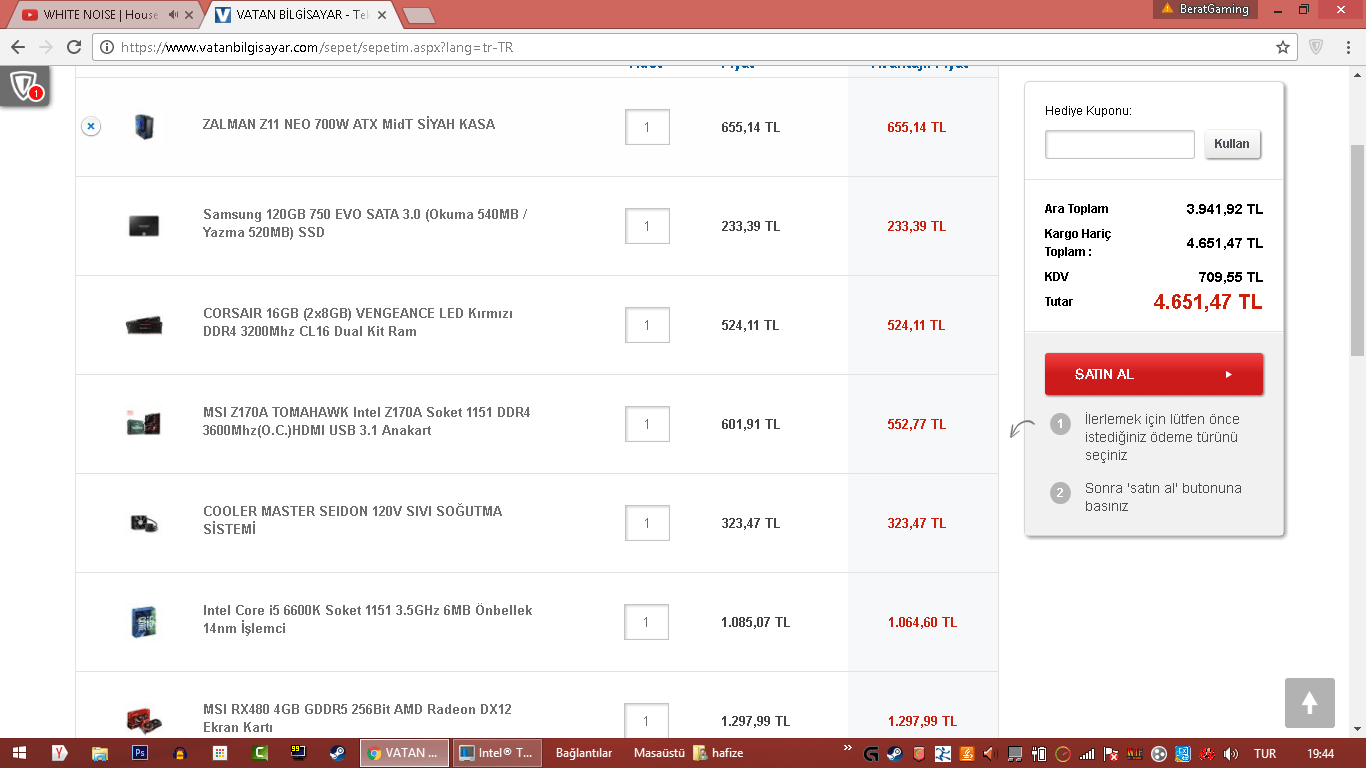Reload the Vatan Bilgisayar page
The height and width of the screenshot is (768, 1366).
[74, 47]
